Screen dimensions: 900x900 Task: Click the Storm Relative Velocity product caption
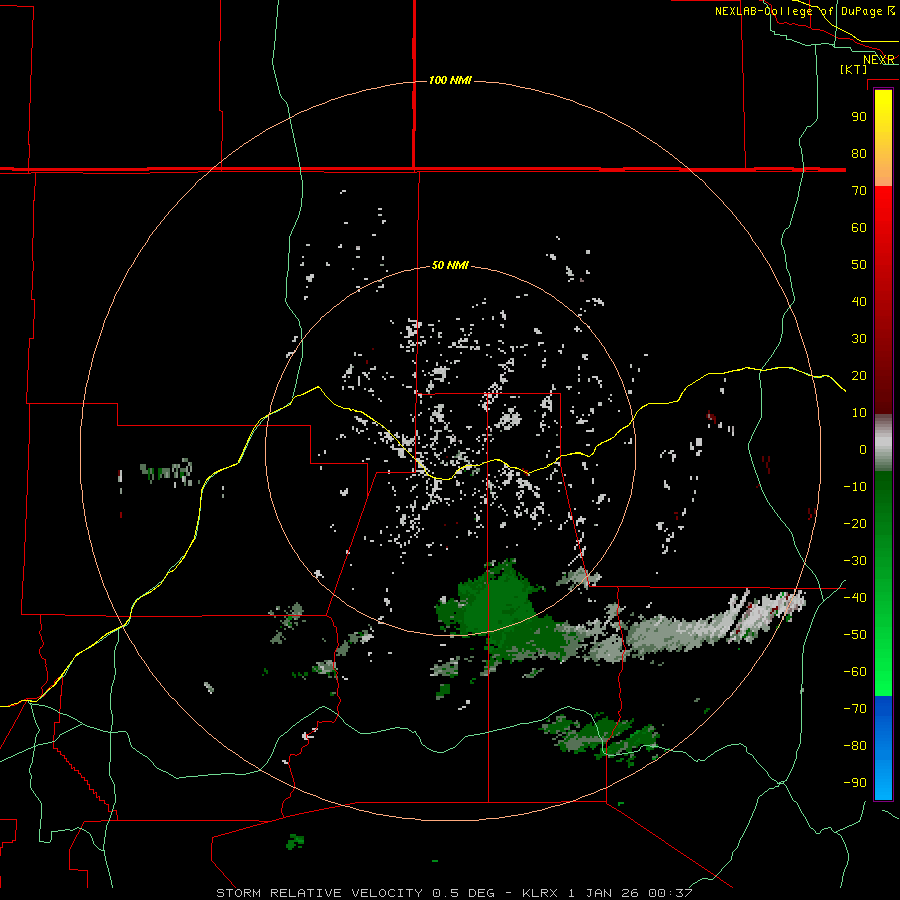click(x=319, y=893)
